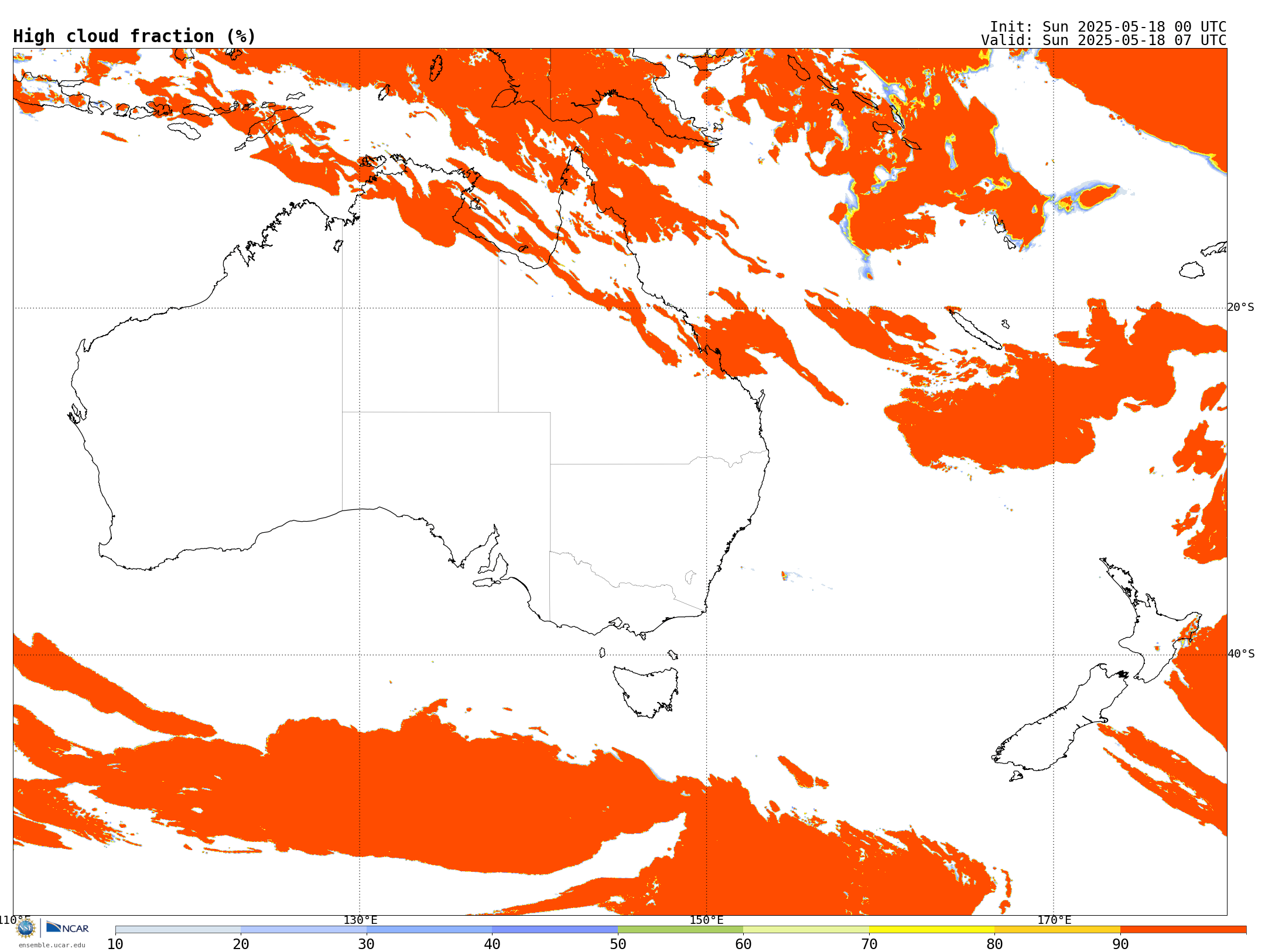Click the colorbar tick label 50
Image resolution: width=1265 pixels, height=952 pixels.
pos(618,944)
